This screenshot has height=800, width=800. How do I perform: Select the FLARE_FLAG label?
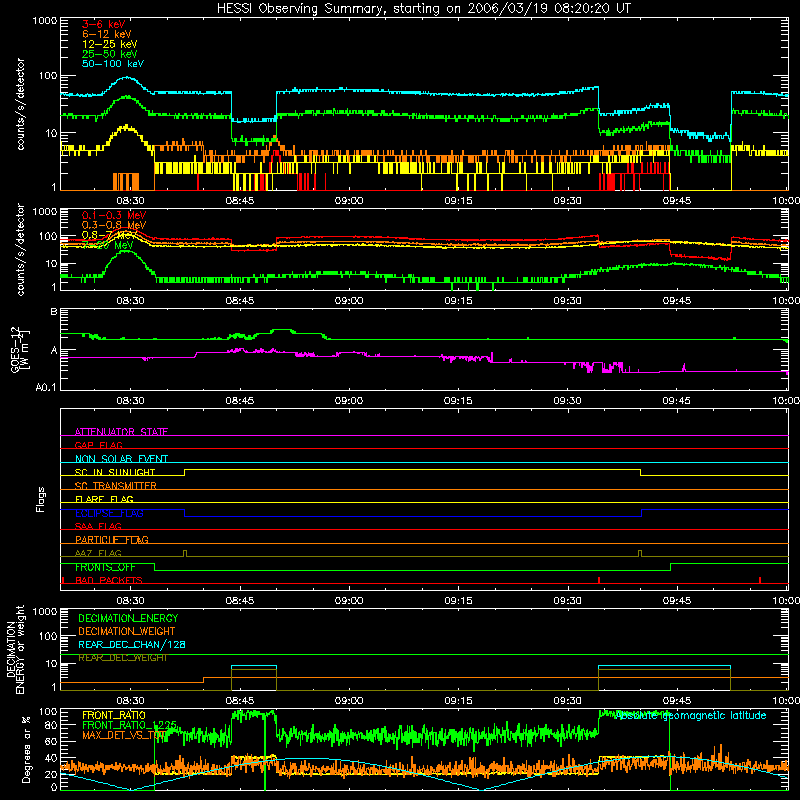coord(104,499)
